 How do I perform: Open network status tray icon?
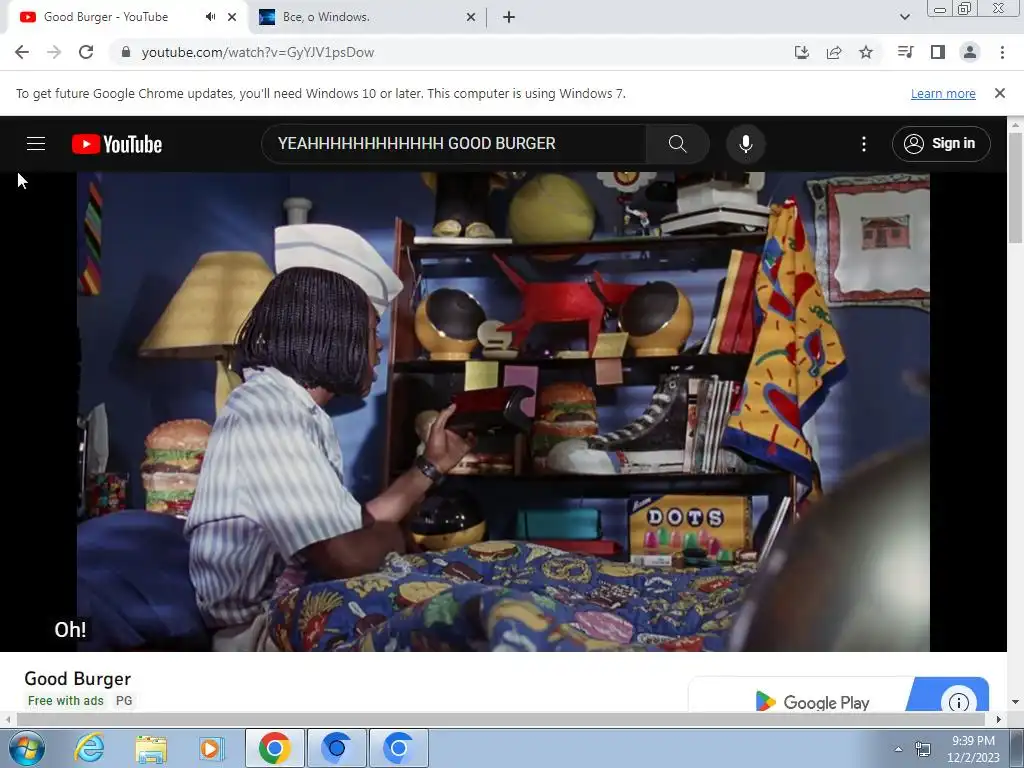[923, 749]
